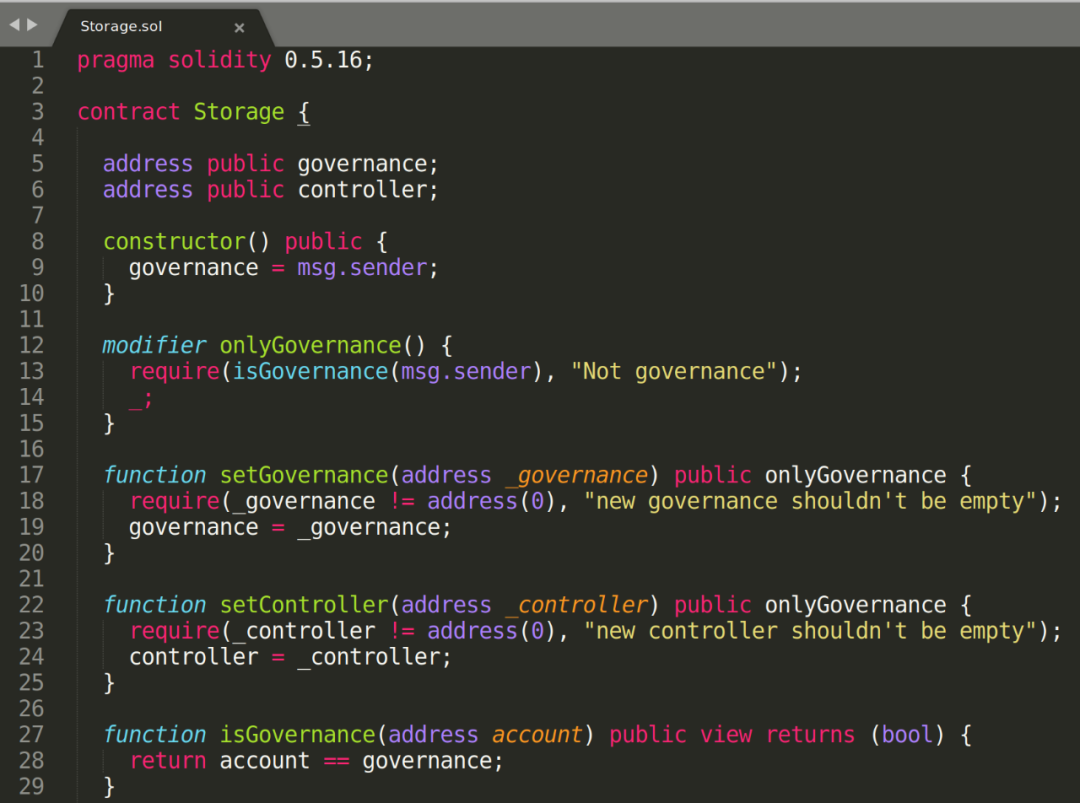Click the 'return' keyword on line 28
This screenshot has height=803, width=1080.
point(167,761)
